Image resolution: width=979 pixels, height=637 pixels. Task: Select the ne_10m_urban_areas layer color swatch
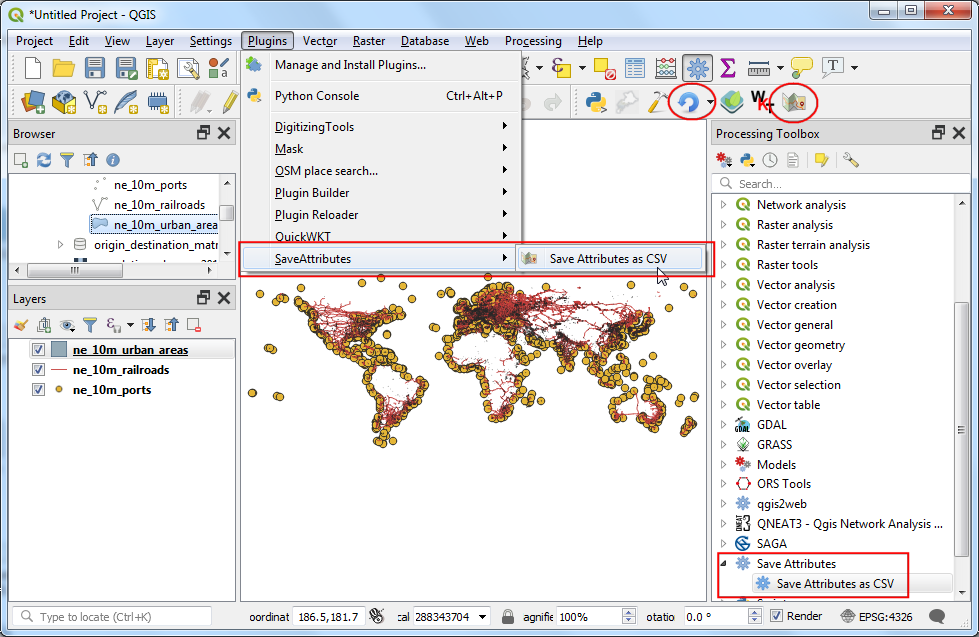59,350
